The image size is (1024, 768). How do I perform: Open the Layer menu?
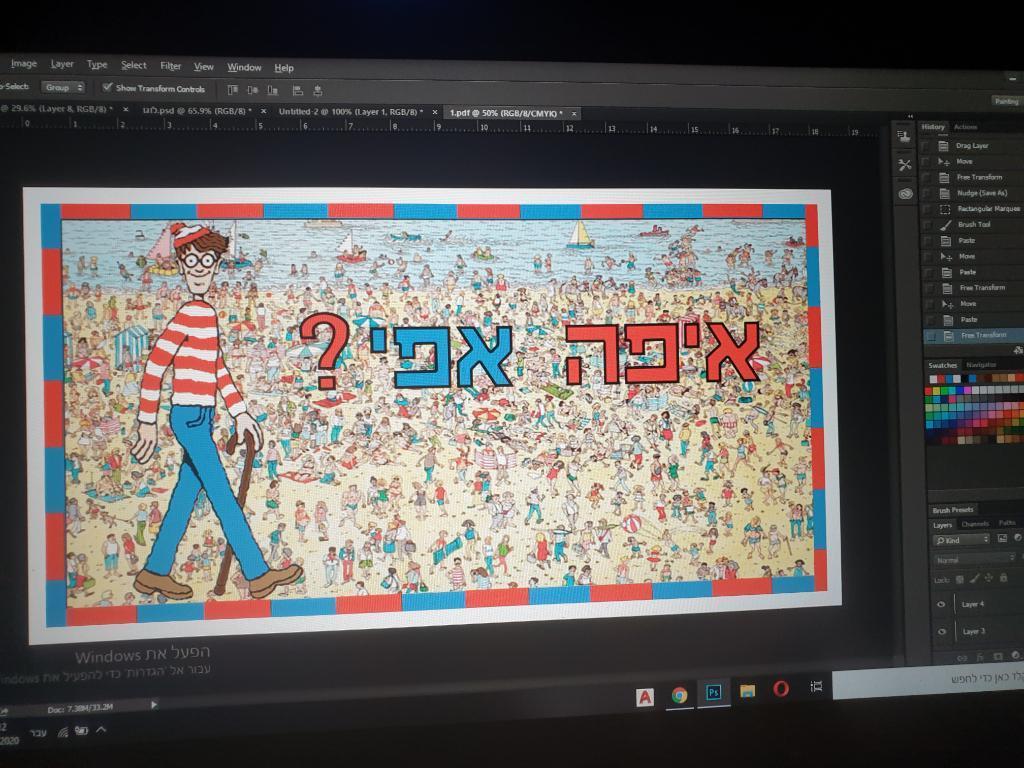coord(62,64)
